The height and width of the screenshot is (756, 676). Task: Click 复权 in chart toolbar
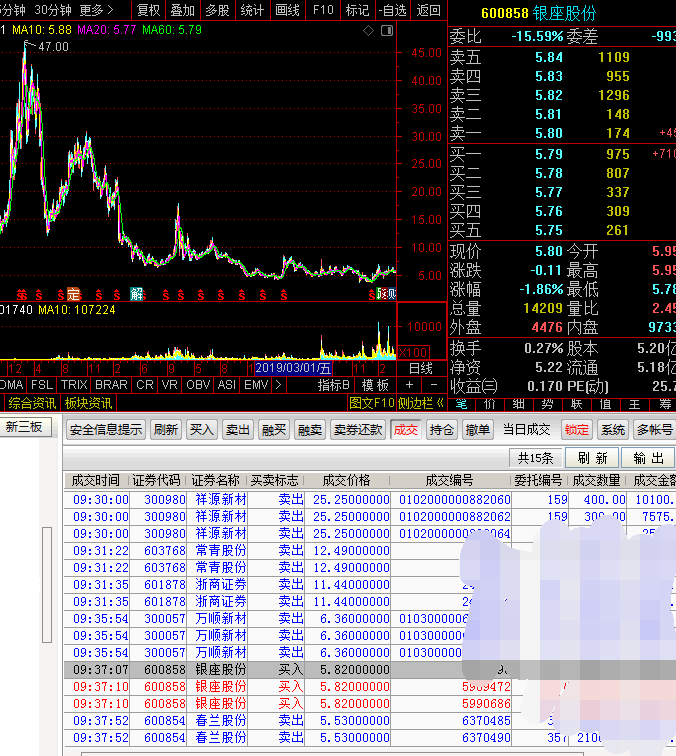click(149, 10)
